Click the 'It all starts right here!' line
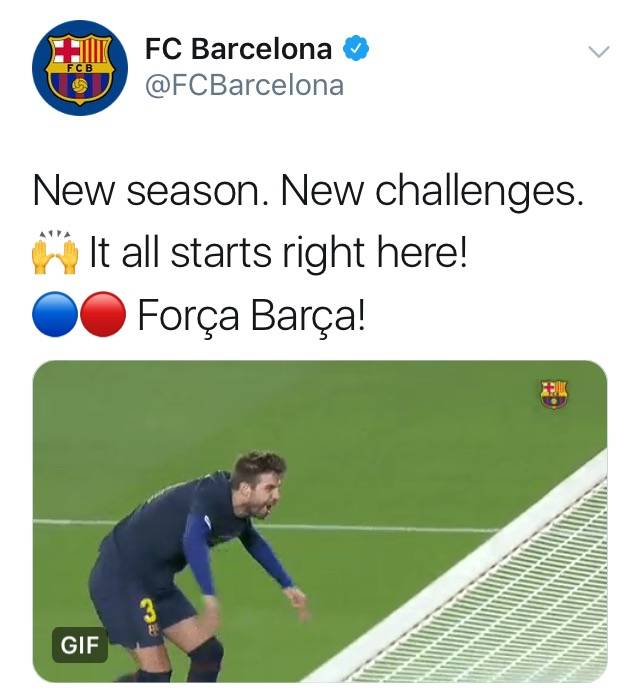 click(278, 252)
